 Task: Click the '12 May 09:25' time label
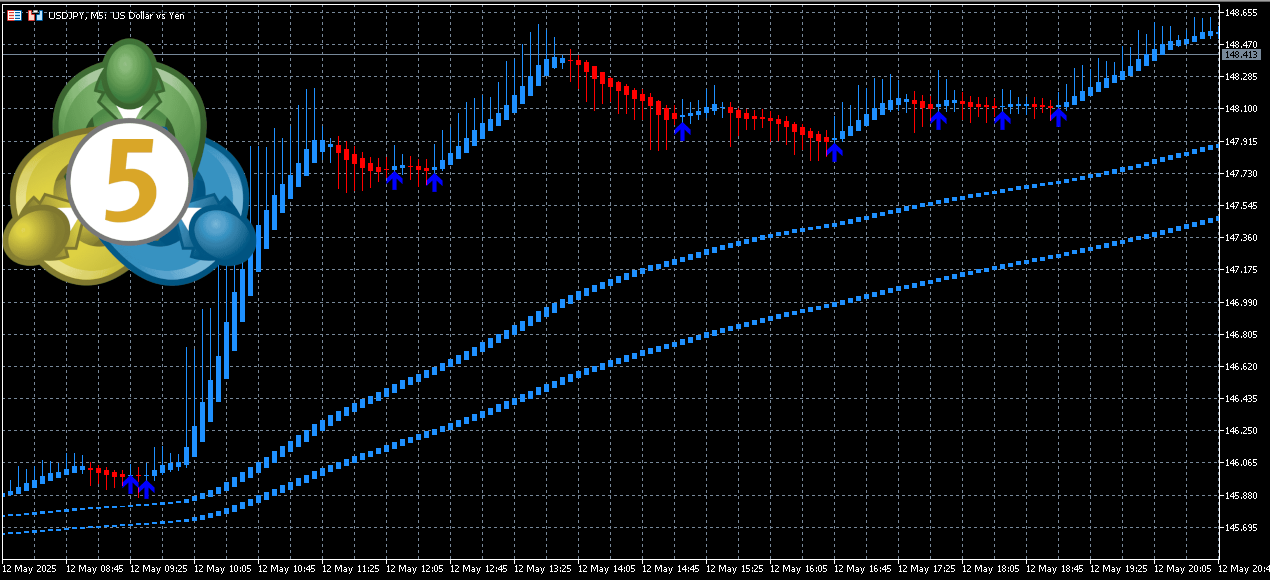[159, 569]
